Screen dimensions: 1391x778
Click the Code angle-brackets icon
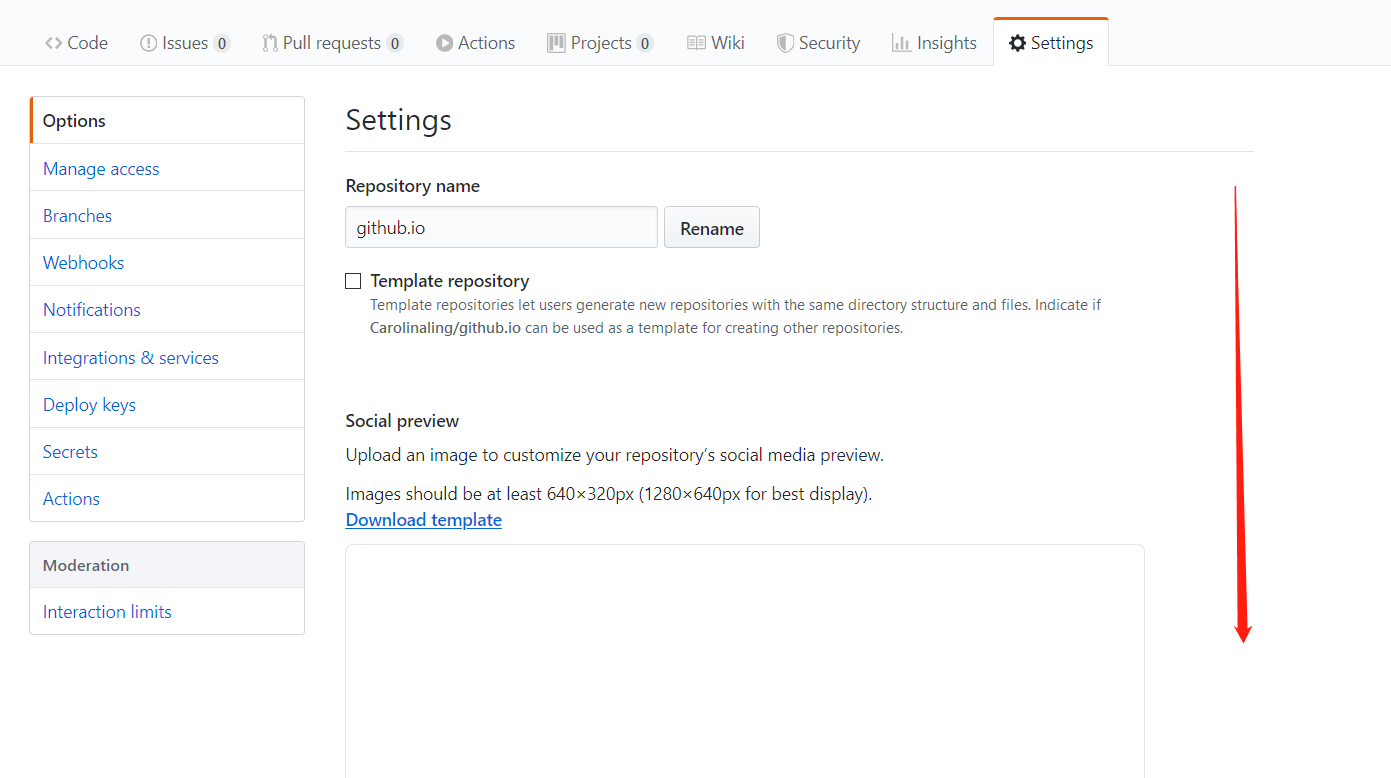[54, 43]
